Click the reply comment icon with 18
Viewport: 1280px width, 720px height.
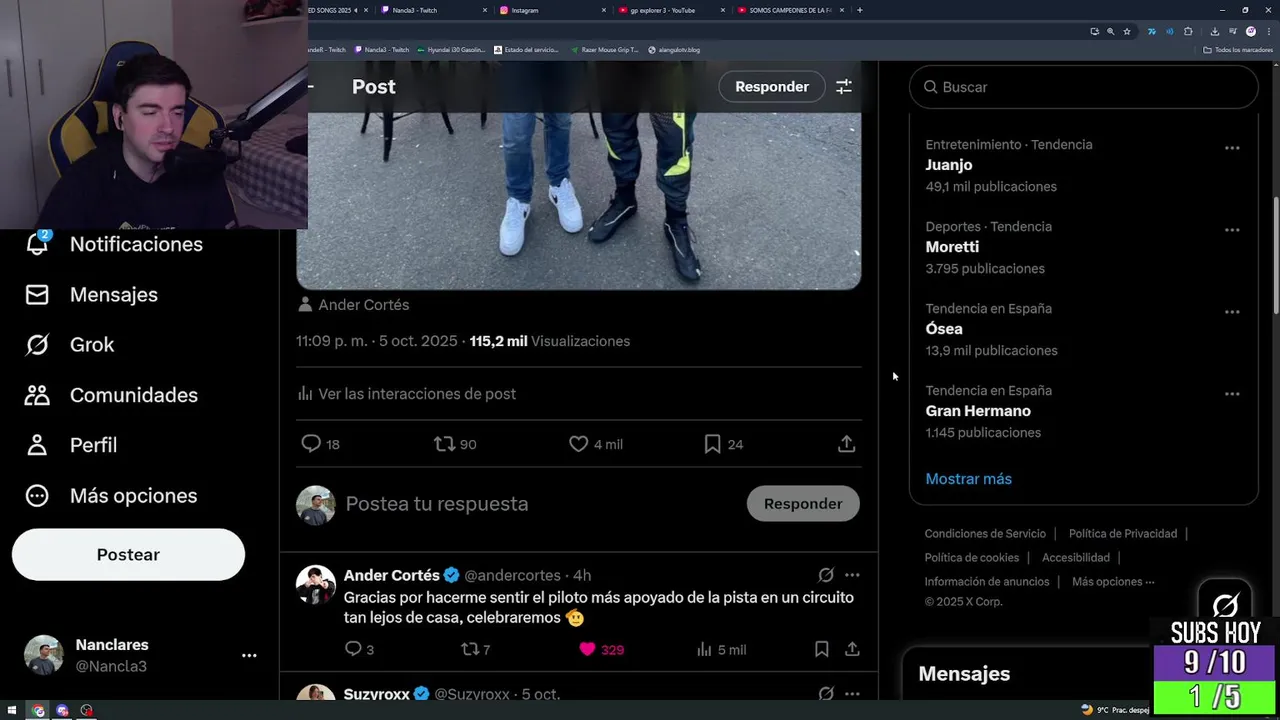click(320, 444)
